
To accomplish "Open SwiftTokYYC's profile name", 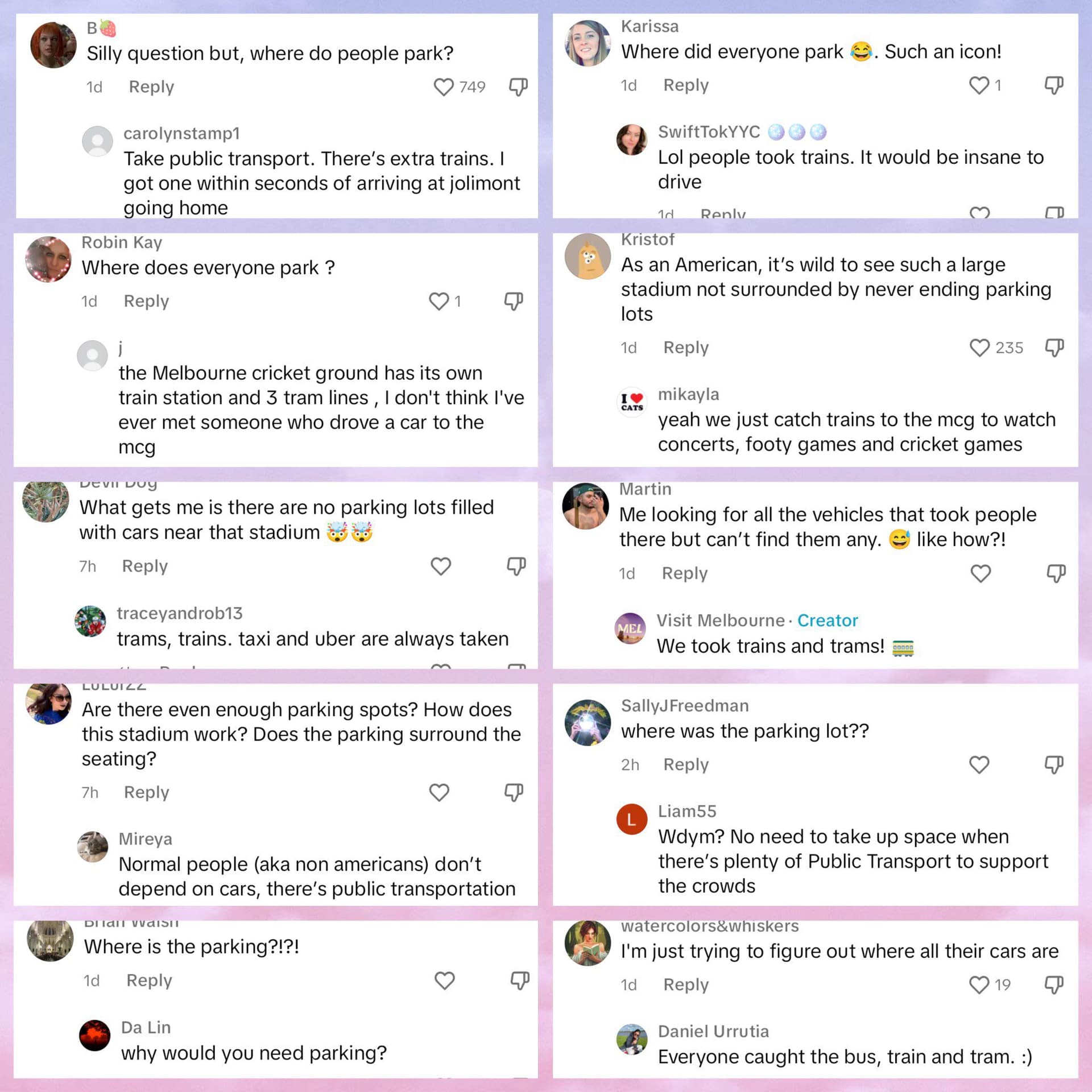I will [x=709, y=132].
